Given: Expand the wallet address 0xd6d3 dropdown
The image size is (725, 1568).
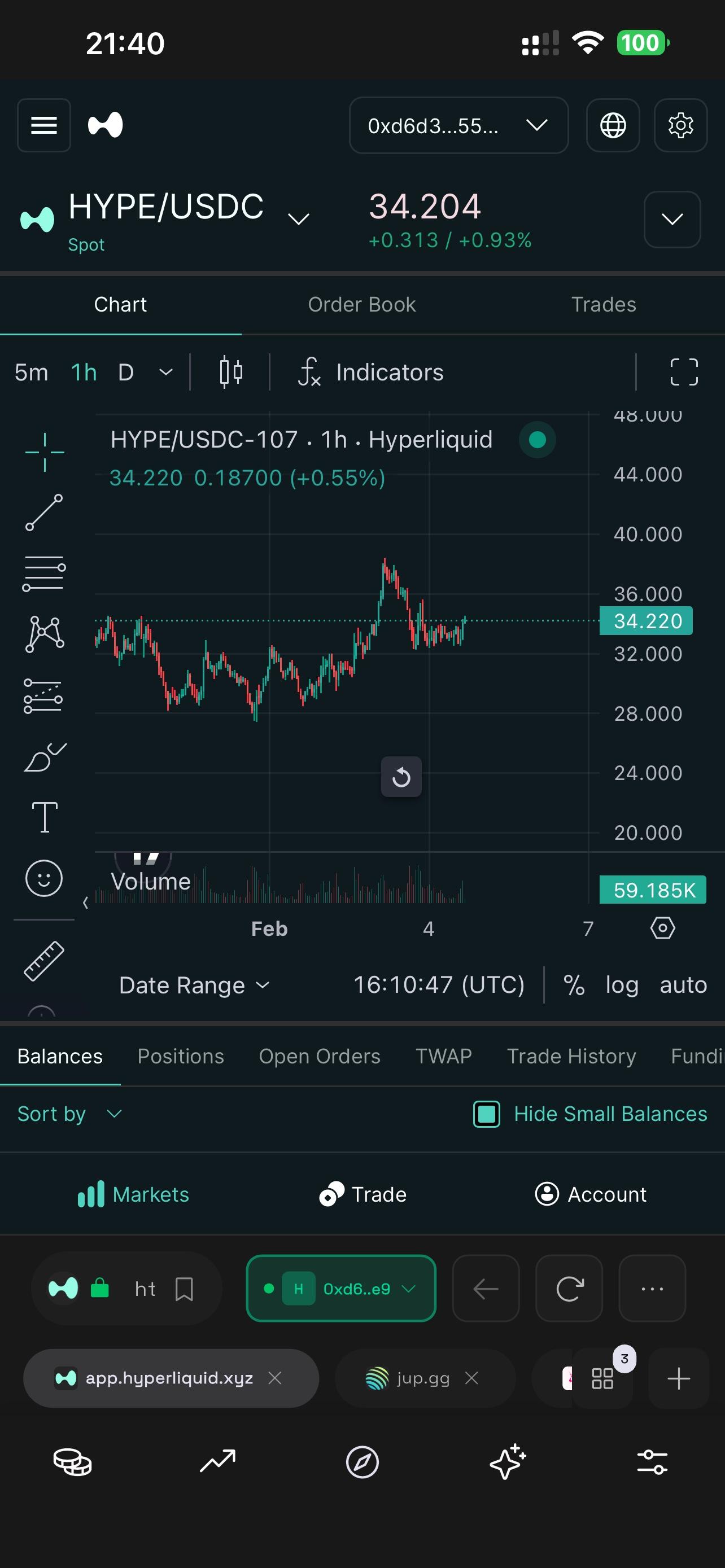Looking at the screenshot, I should pos(458,125).
